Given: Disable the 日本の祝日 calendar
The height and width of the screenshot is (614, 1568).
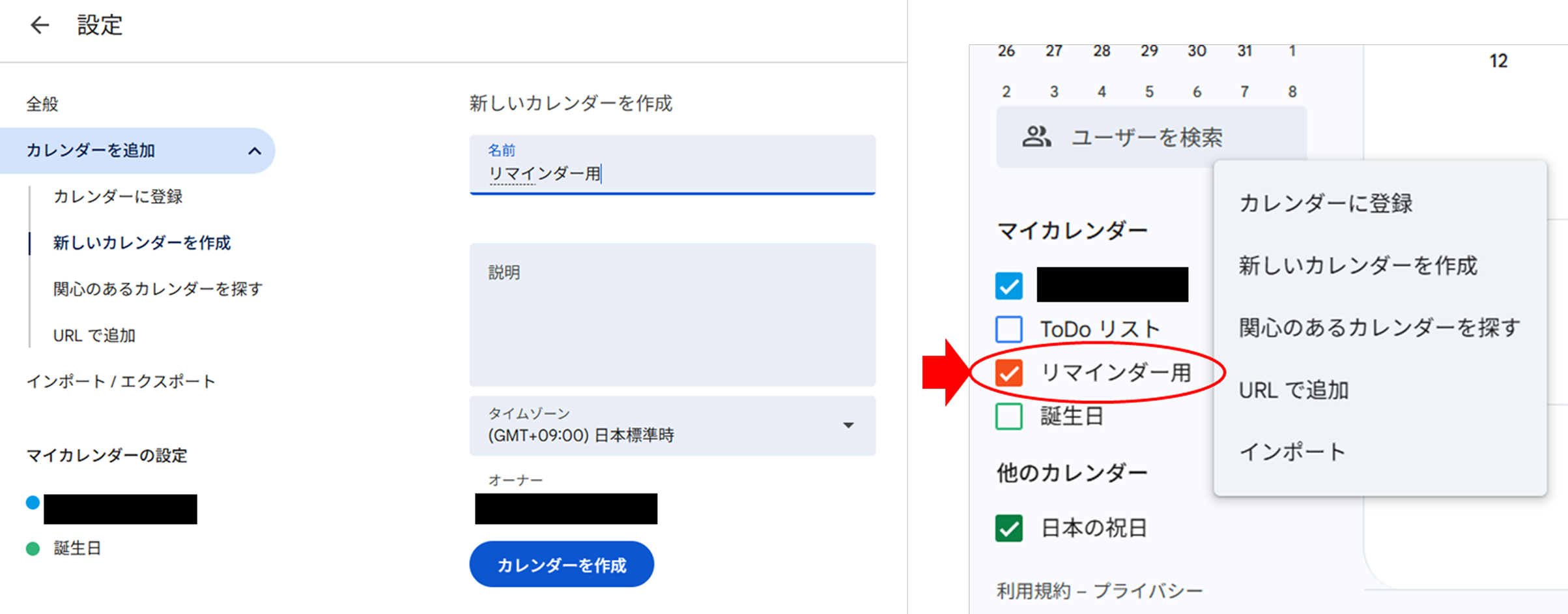Looking at the screenshot, I should tap(1008, 528).
